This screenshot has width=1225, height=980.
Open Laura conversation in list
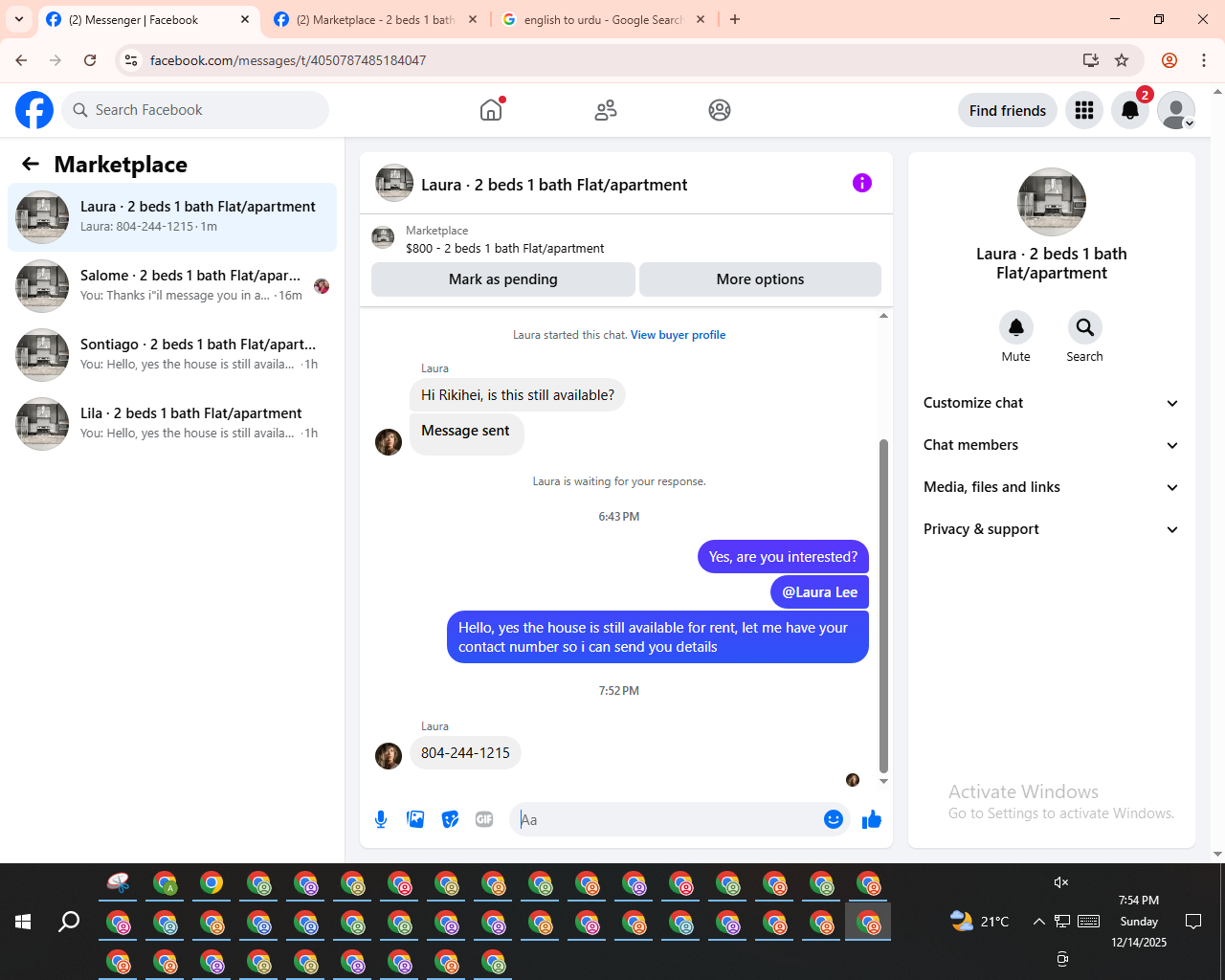click(x=172, y=217)
